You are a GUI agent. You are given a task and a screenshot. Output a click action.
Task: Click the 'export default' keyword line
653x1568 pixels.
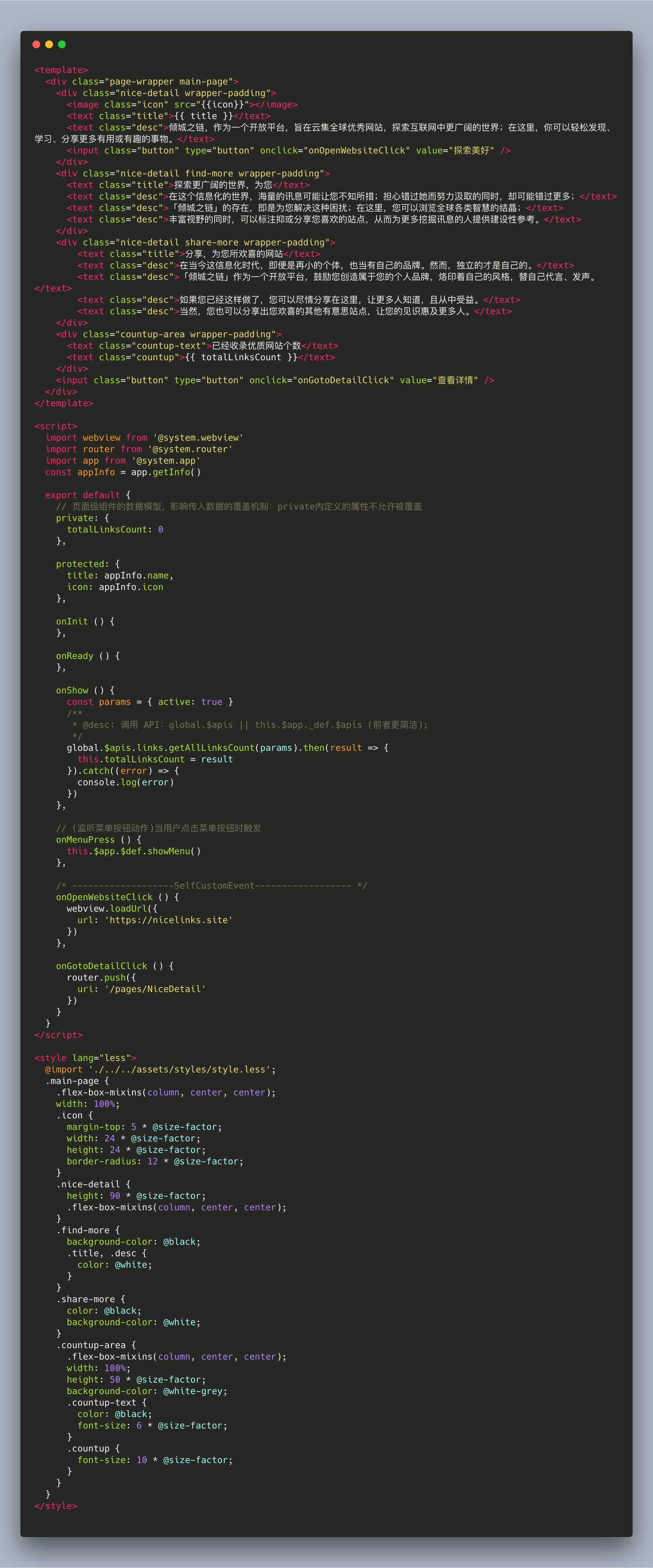[82, 495]
